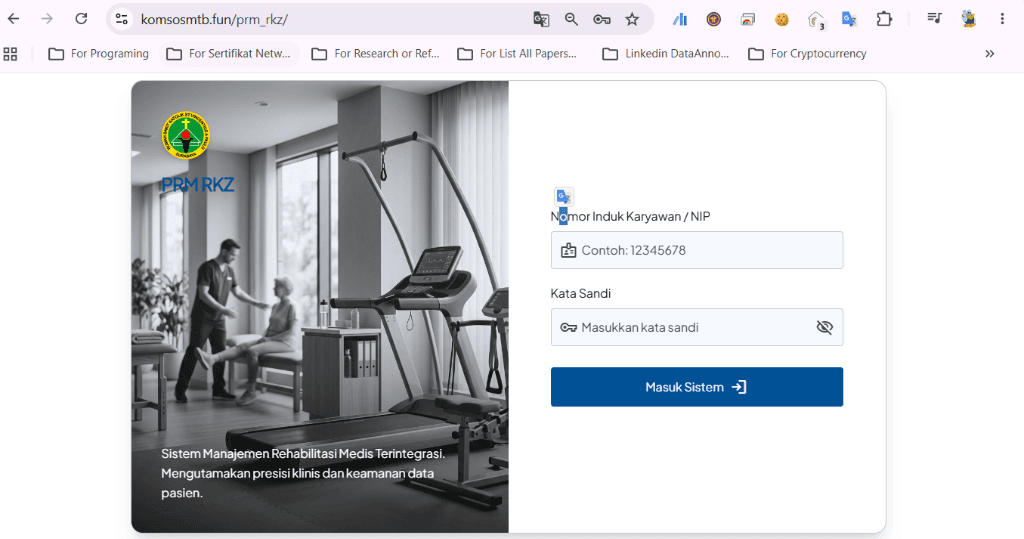Reload the current page

(x=81, y=19)
